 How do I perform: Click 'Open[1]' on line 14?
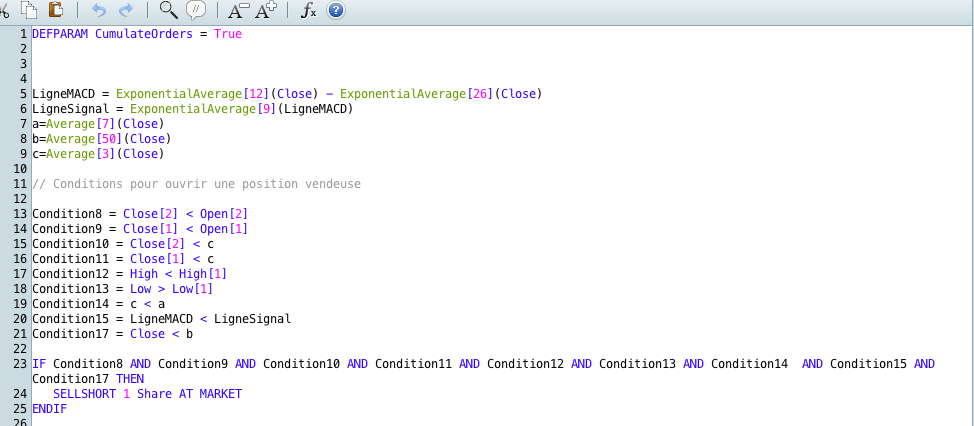224,229
